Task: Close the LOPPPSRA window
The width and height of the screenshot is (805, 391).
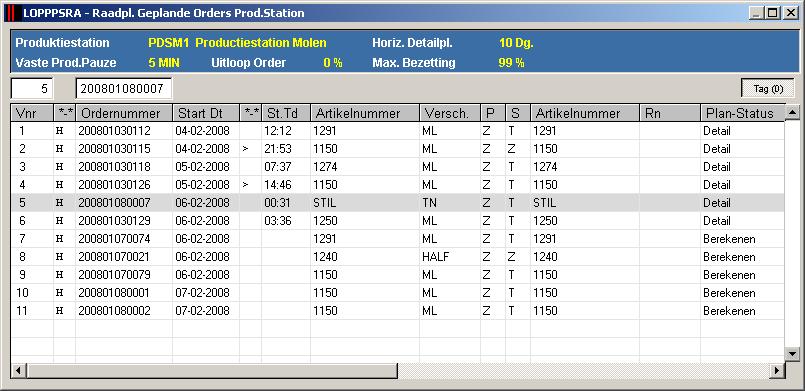Action: click(x=791, y=13)
